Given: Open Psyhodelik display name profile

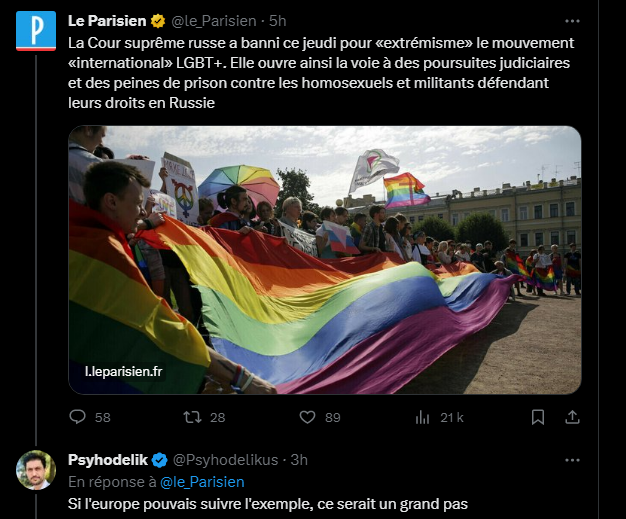Looking at the screenshot, I should pos(108,460).
